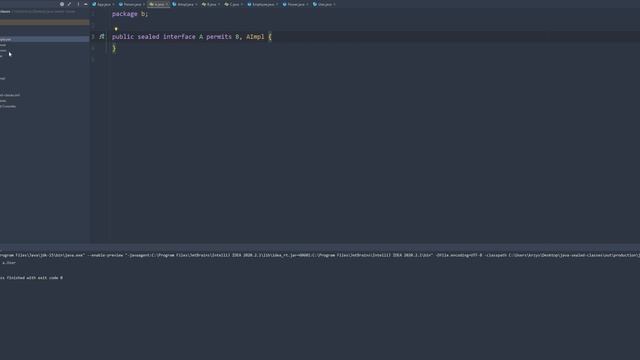This screenshot has width=640, height=360.
Task: Click the 'interface' keyword in the declaration
Action: pos(179,37)
